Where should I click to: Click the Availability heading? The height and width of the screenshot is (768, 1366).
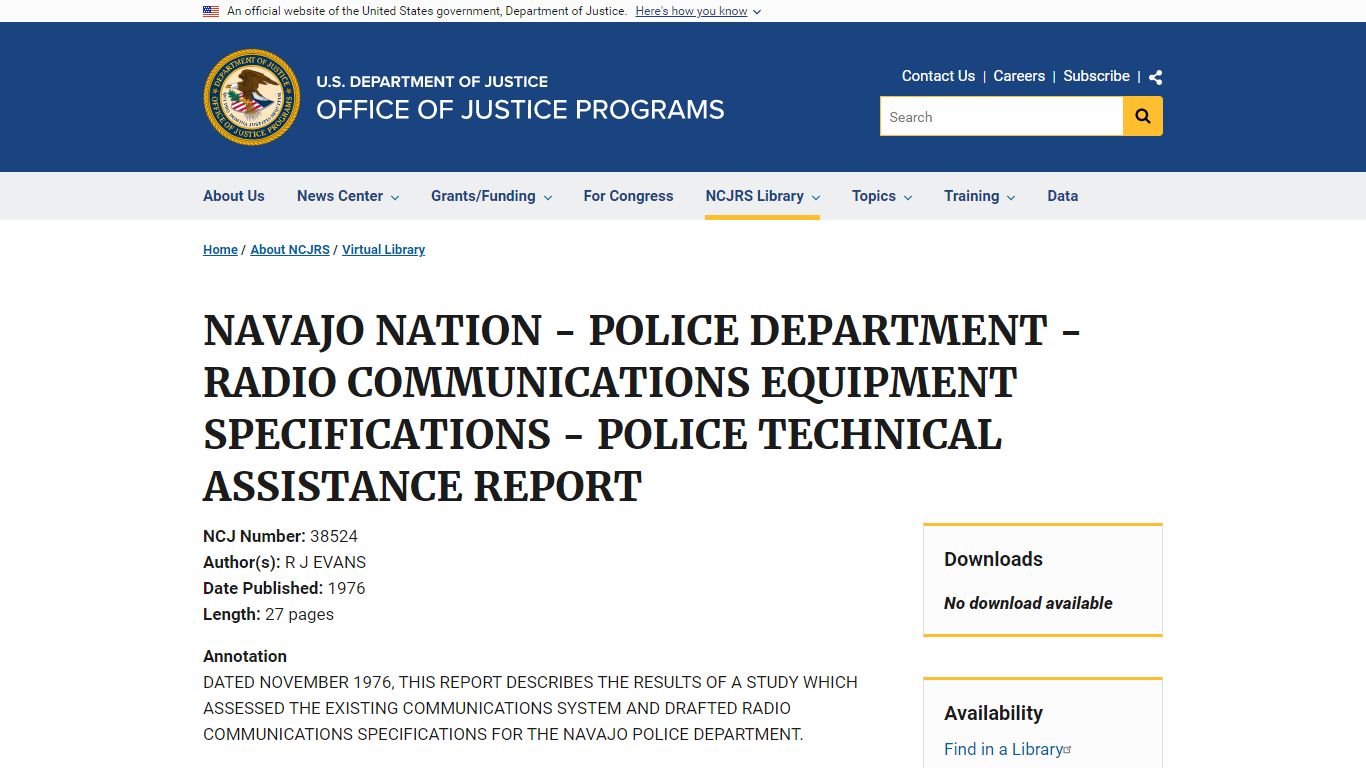(993, 713)
